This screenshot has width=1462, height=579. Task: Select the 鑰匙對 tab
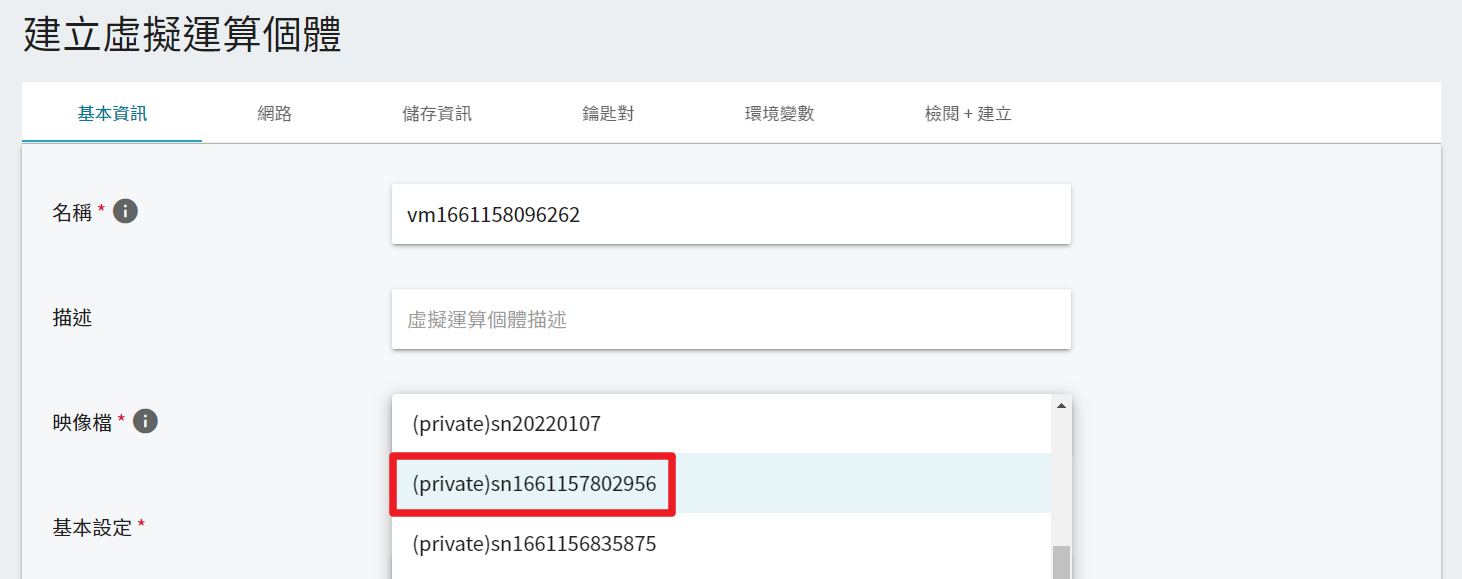pos(608,113)
